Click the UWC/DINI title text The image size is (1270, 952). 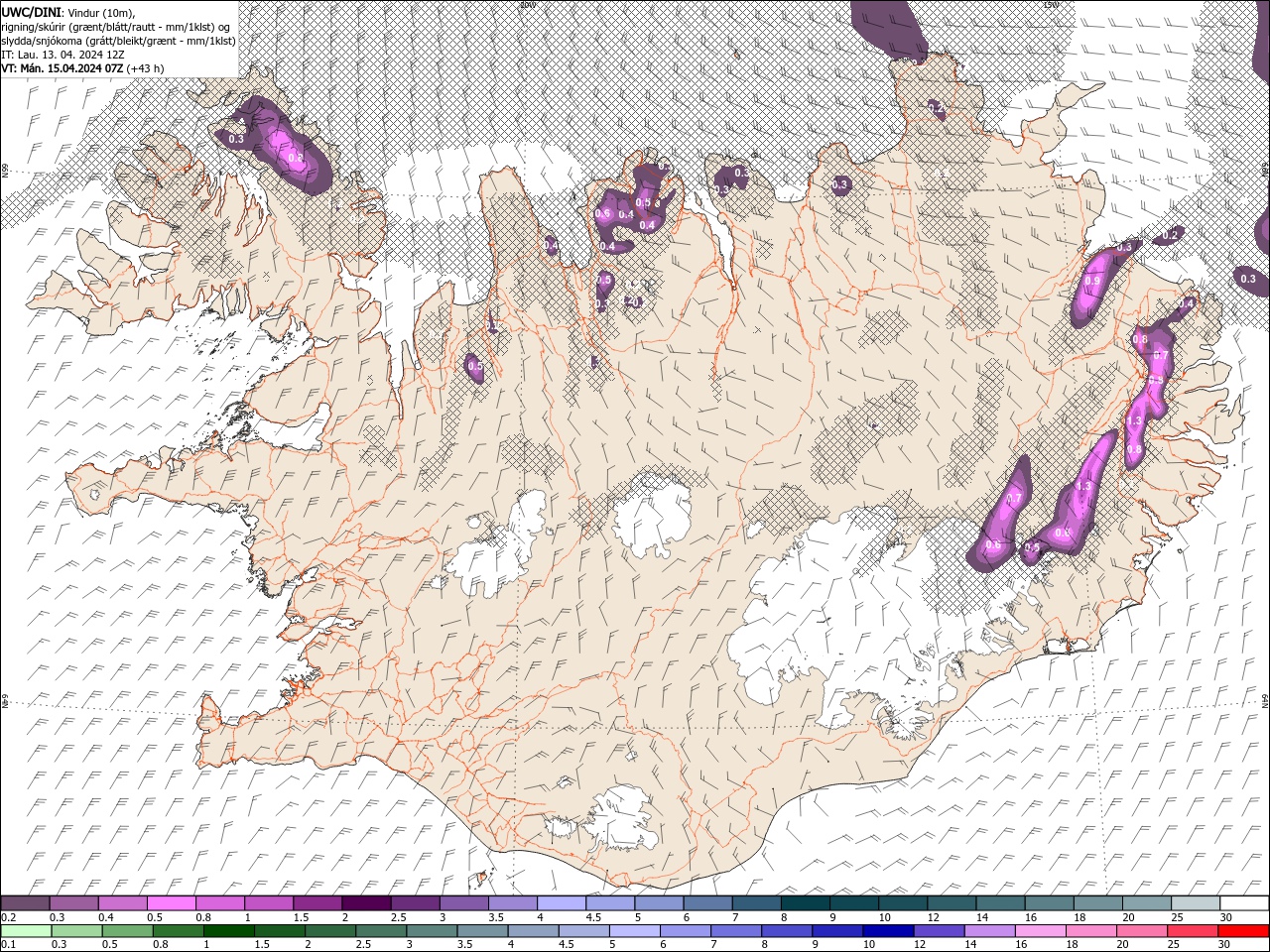click(31, 12)
